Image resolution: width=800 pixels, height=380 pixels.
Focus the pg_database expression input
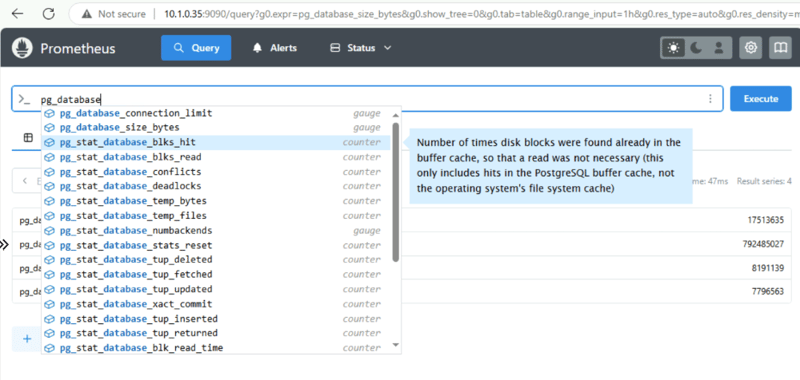pos(367,99)
